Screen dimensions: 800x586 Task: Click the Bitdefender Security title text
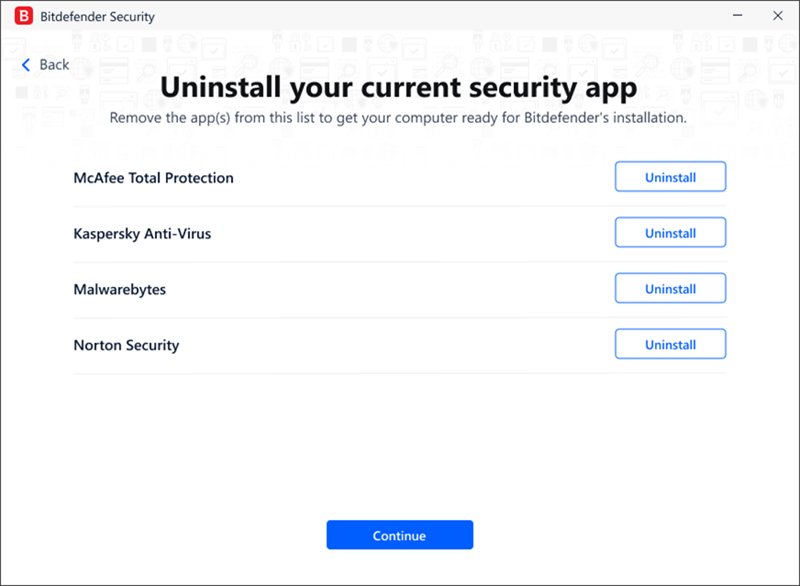[x=97, y=17]
